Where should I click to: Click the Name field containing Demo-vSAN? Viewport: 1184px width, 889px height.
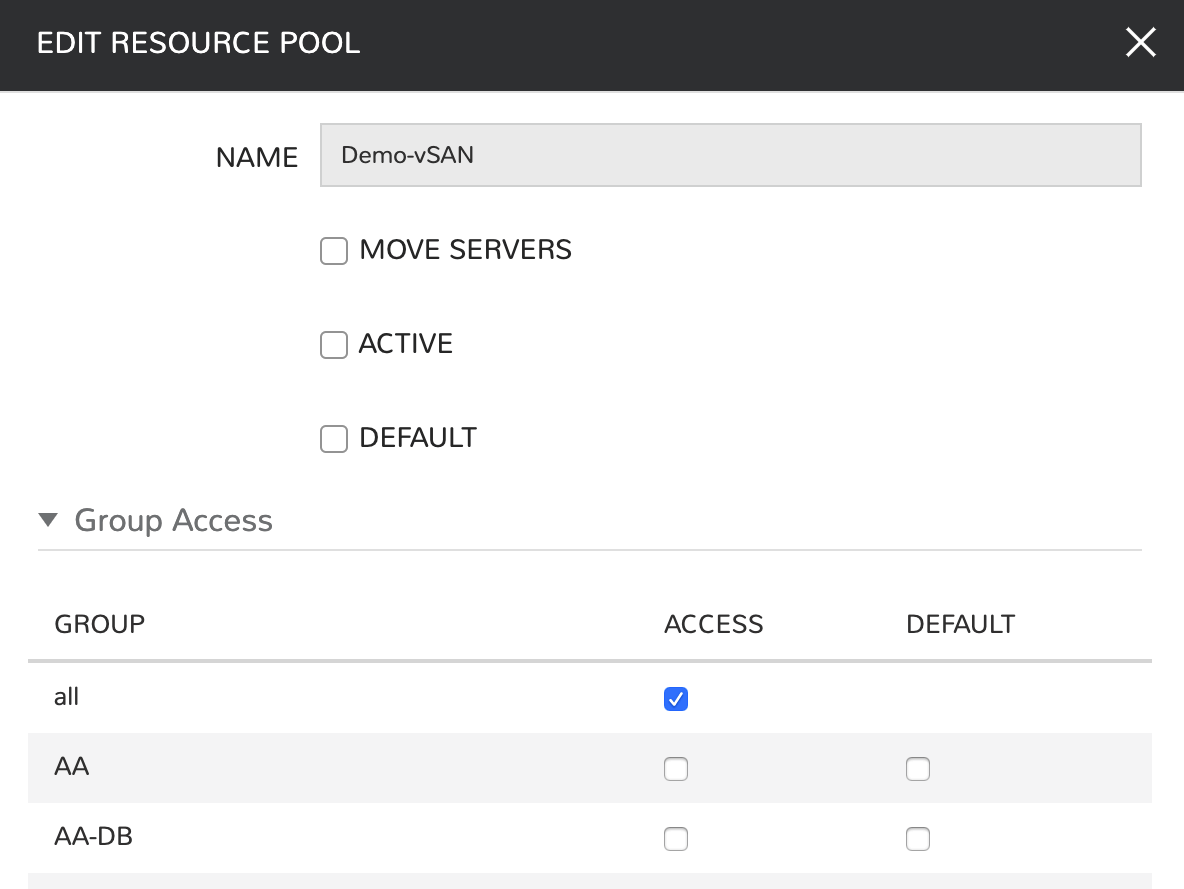point(730,155)
